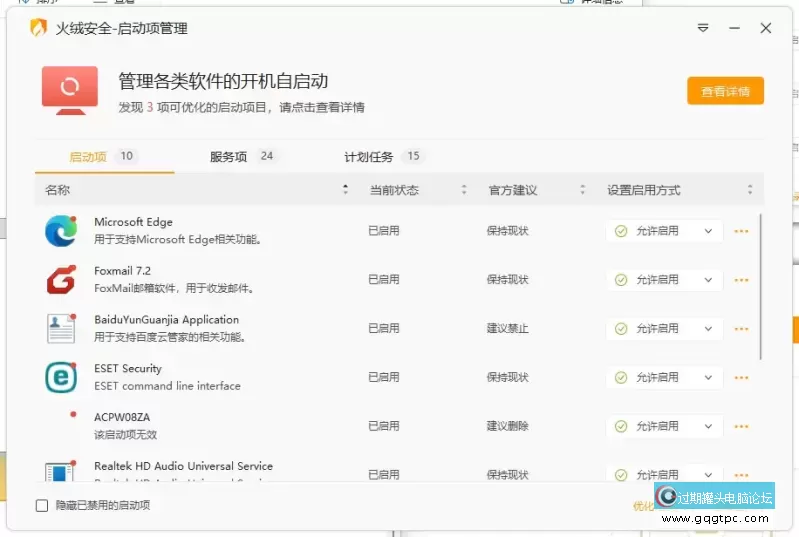Click 已启用 status for ESET Security
Viewport: 799px width, 537px height.
tap(384, 378)
